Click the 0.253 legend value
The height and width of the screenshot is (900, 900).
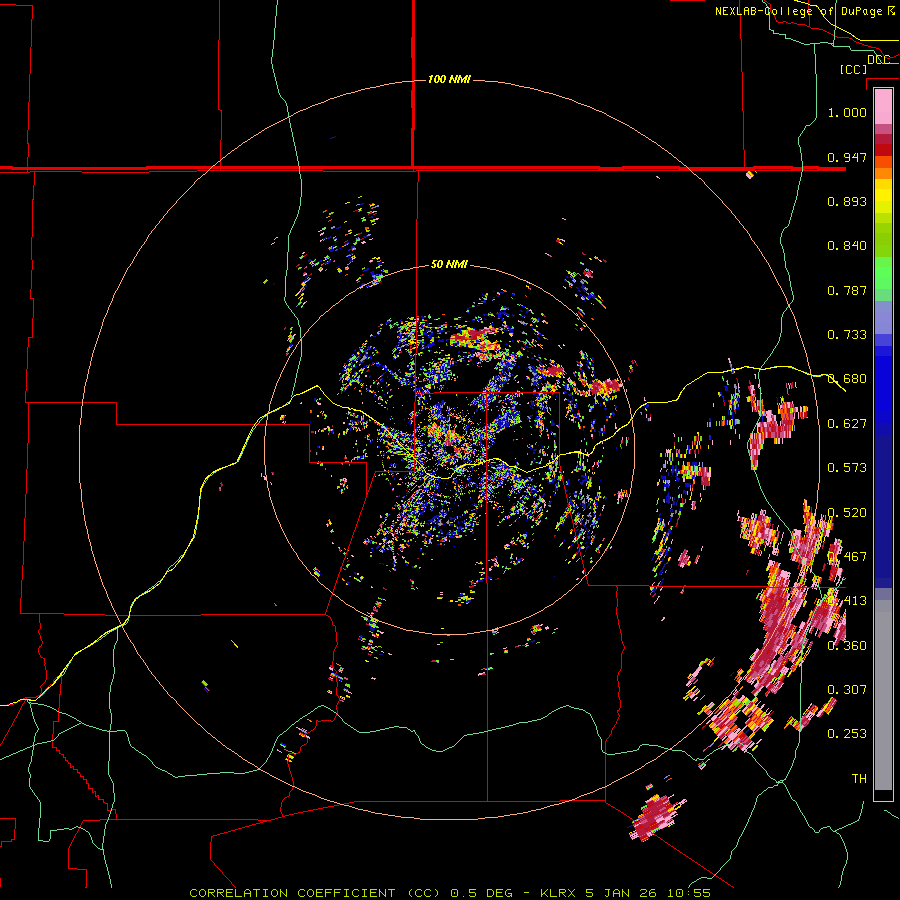pos(847,734)
